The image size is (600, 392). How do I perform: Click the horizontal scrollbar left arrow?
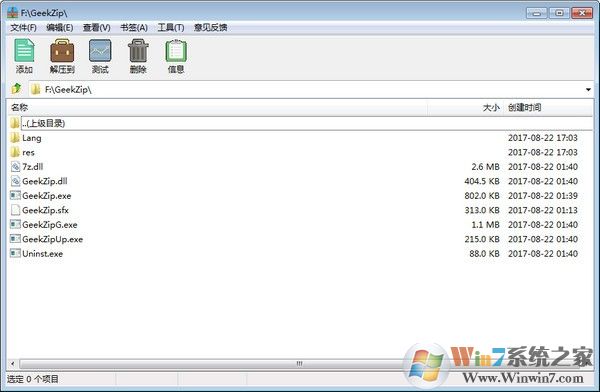(13, 364)
